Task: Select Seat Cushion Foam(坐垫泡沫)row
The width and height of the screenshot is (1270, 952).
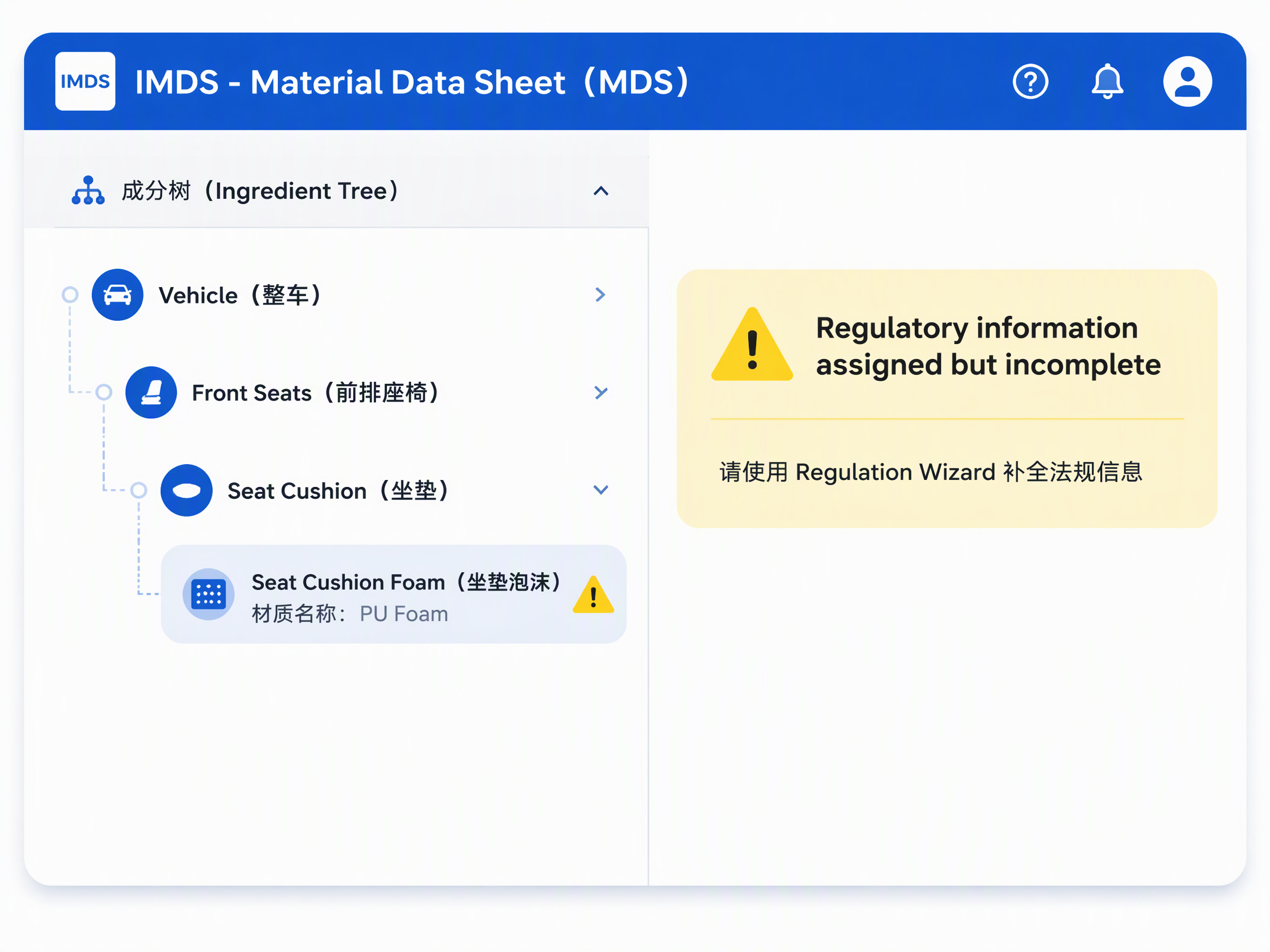Action: (393, 594)
